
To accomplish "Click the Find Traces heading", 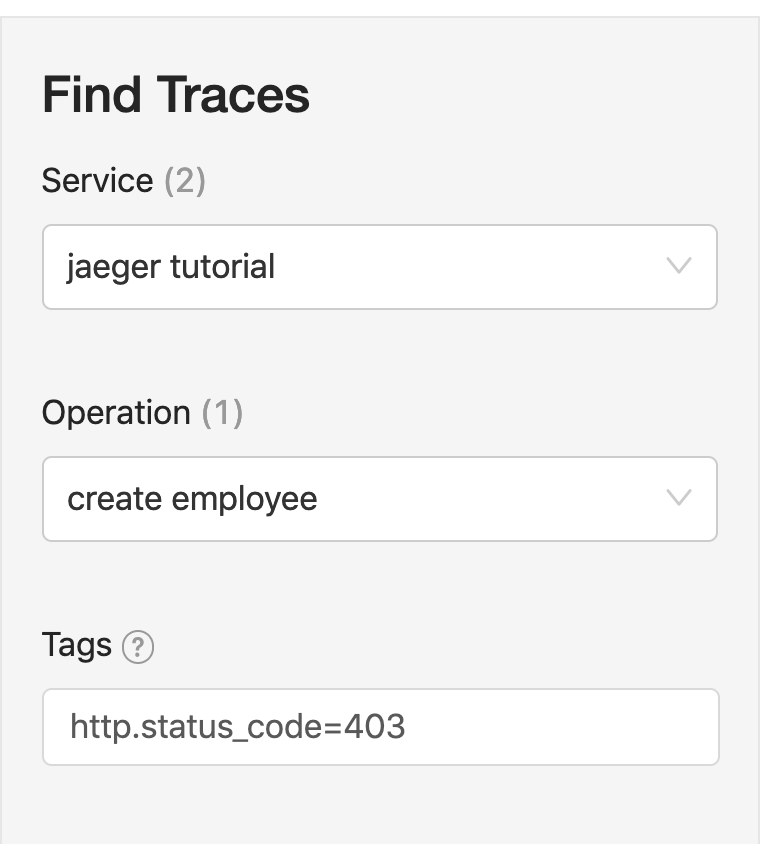I will click(176, 96).
